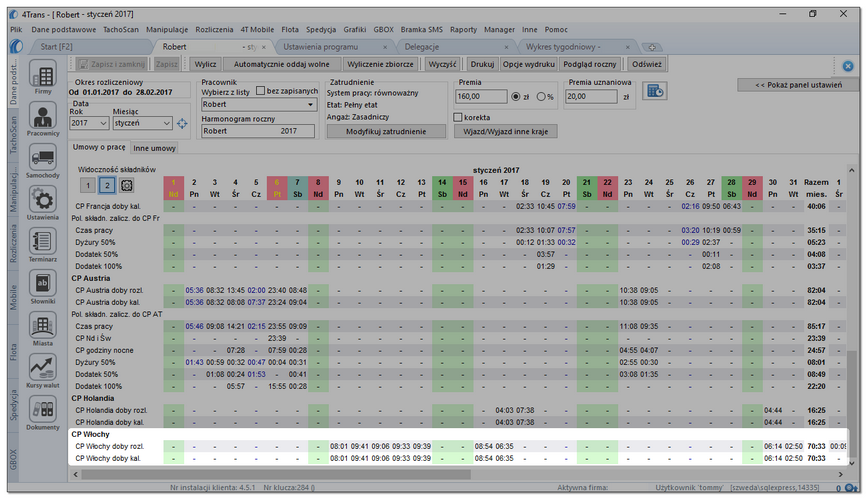Click the calculator icon beside Premia uznaniowa
Viewport: 867px width, 499px height.
[655, 91]
